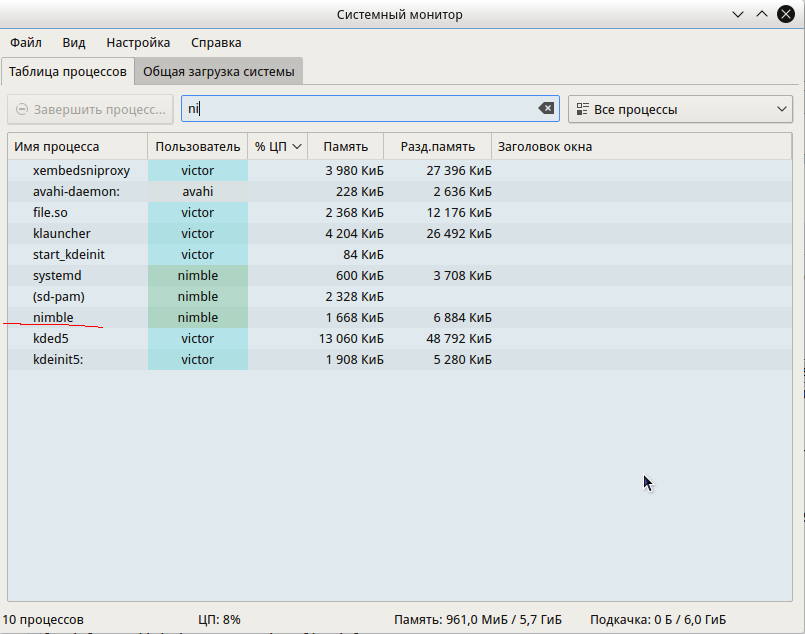Switch to the Таблица процессов tab
Image resolution: width=805 pixels, height=634 pixels.
[x=68, y=71]
